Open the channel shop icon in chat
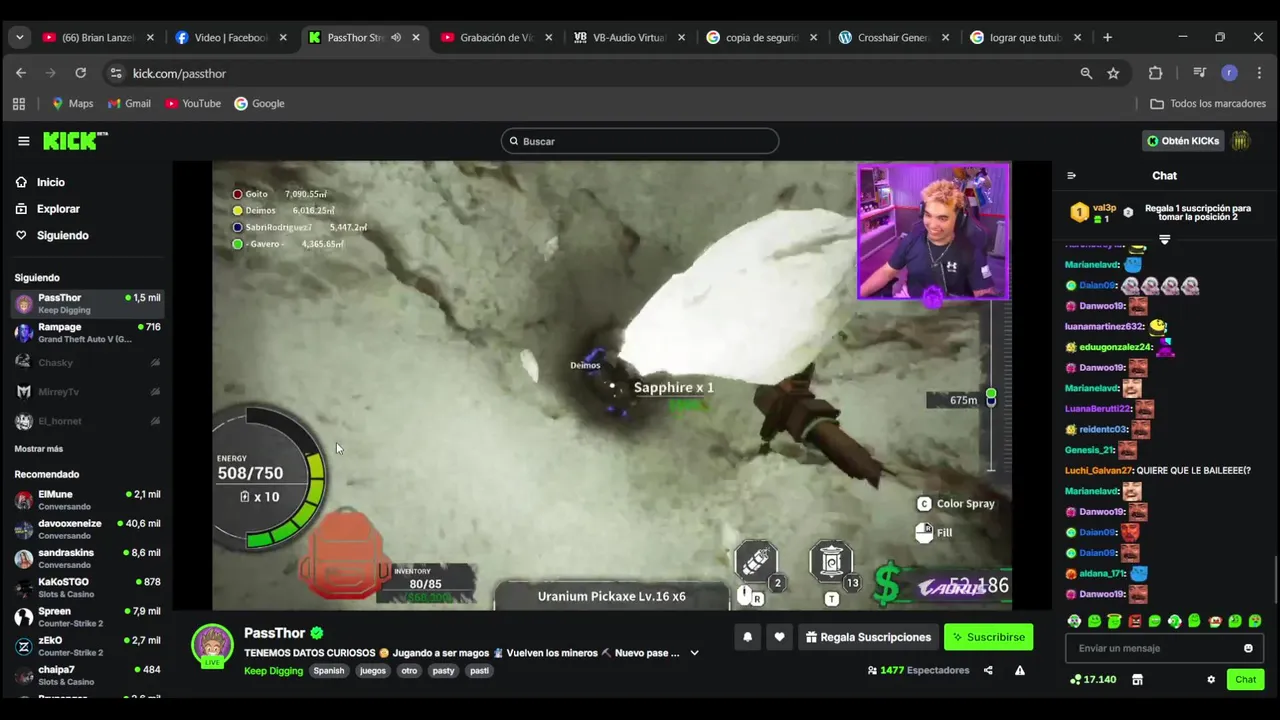Image resolution: width=1280 pixels, height=720 pixels. pyautogui.click(x=1137, y=679)
